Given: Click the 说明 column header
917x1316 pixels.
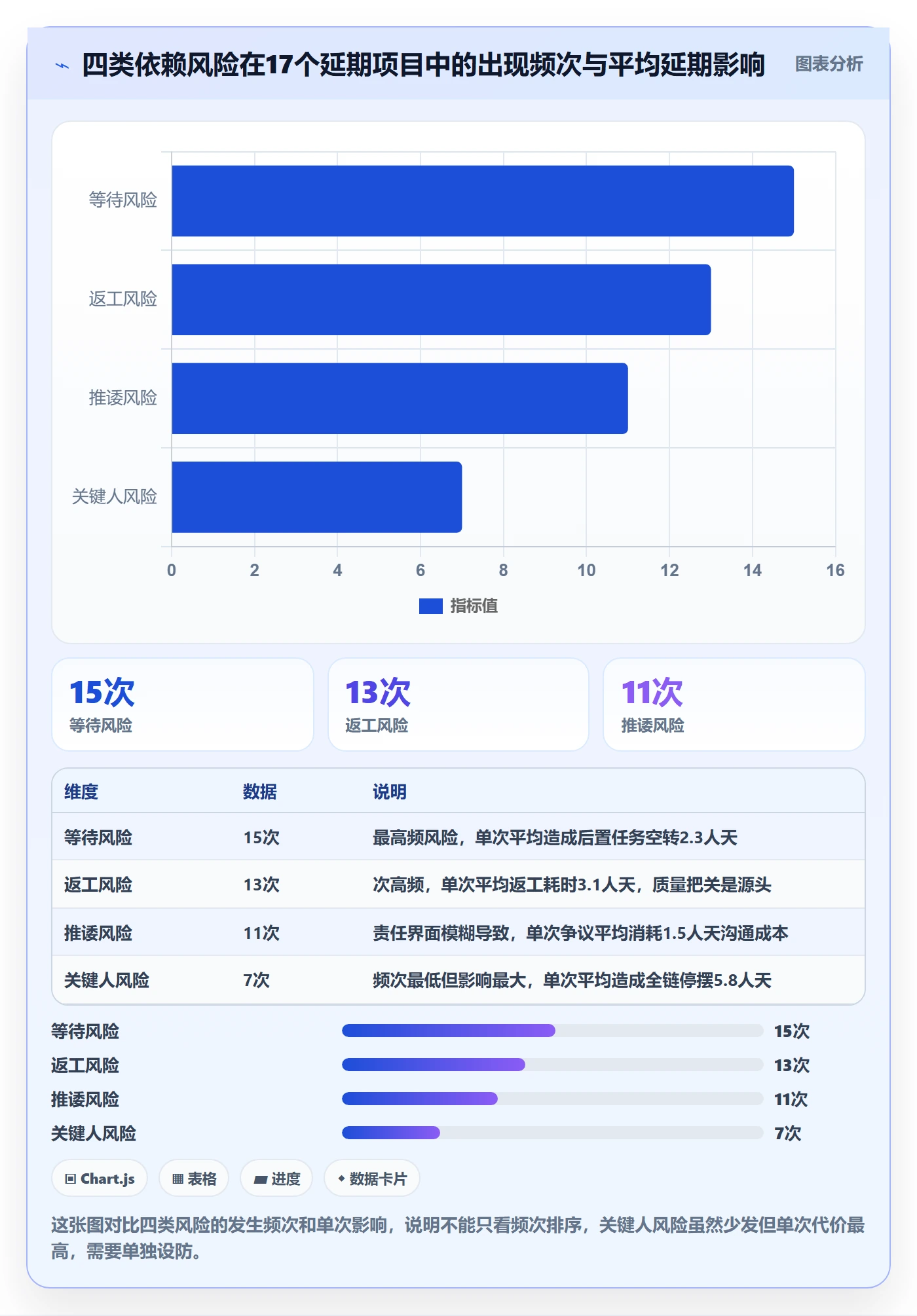Looking at the screenshot, I should tap(390, 792).
